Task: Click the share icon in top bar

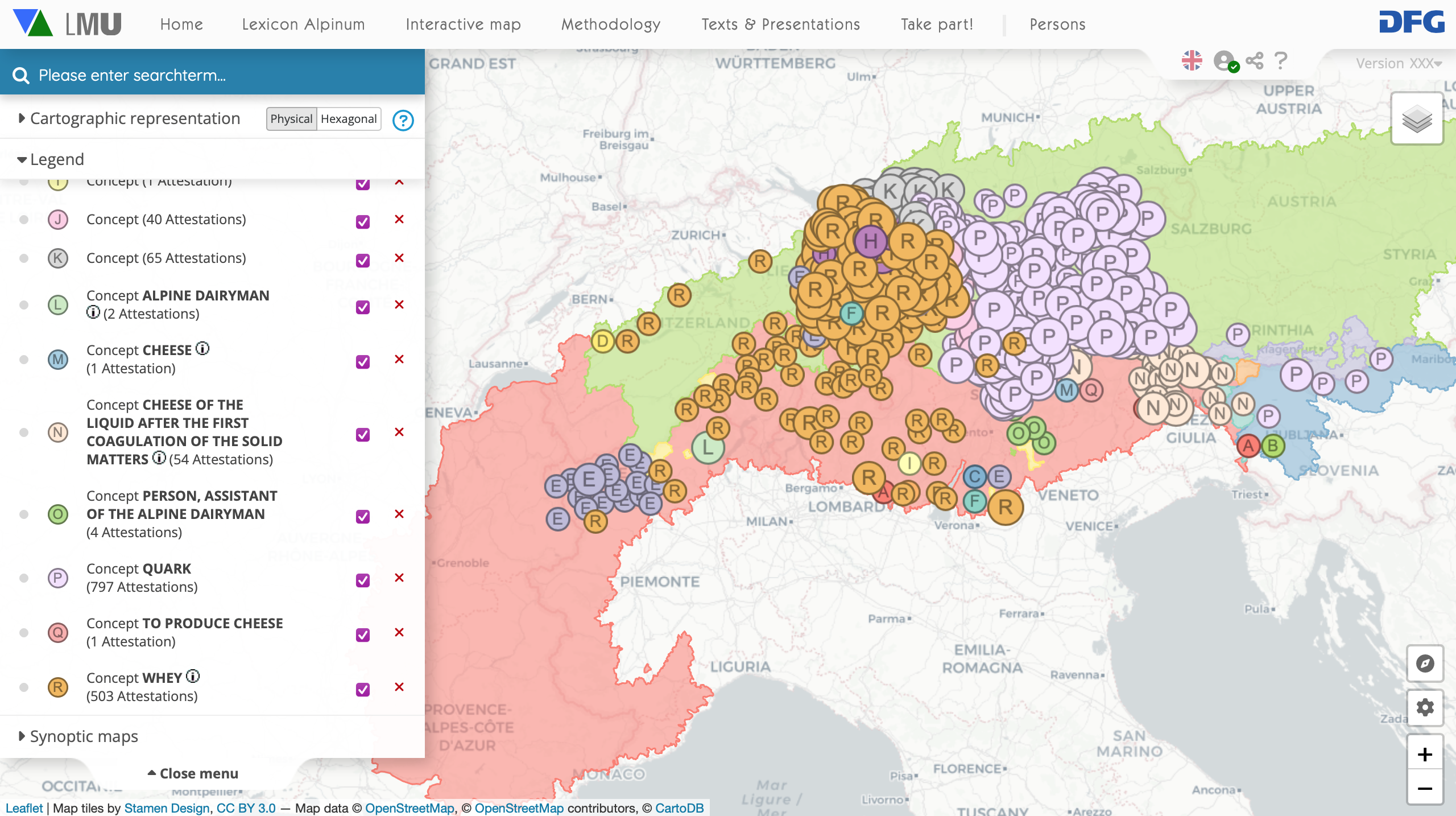Action: tap(1254, 61)
